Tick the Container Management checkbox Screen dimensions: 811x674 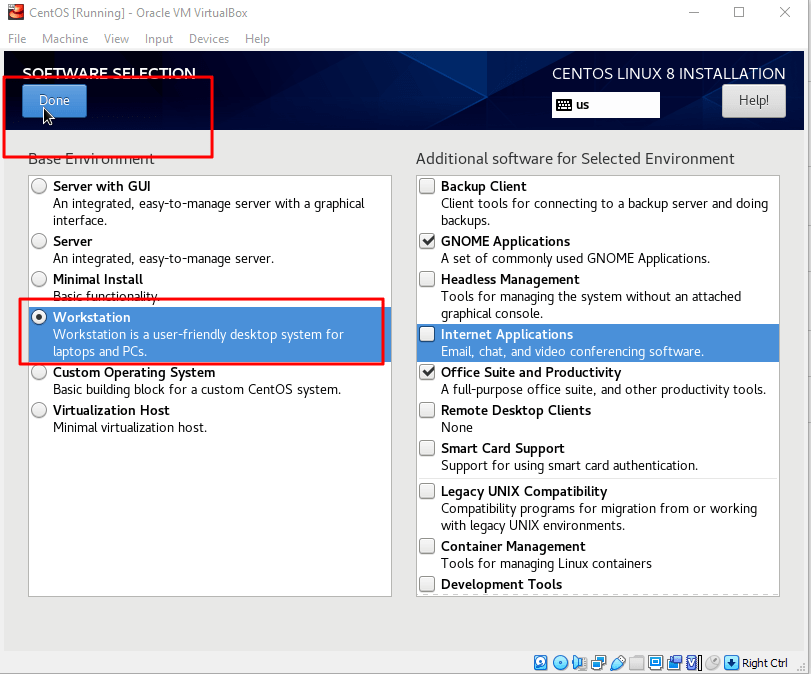427,546
